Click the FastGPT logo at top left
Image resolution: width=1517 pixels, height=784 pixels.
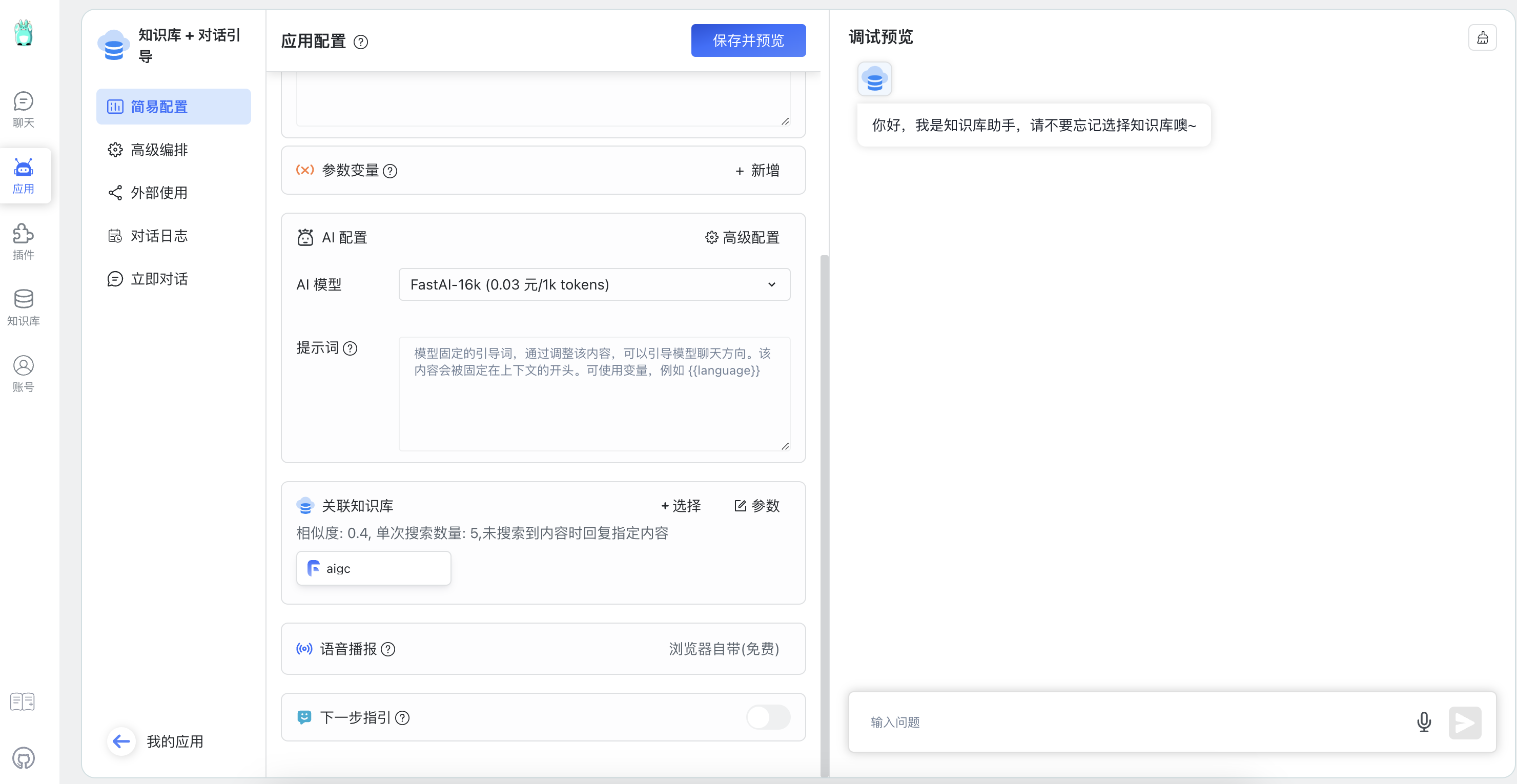(24, 33)
